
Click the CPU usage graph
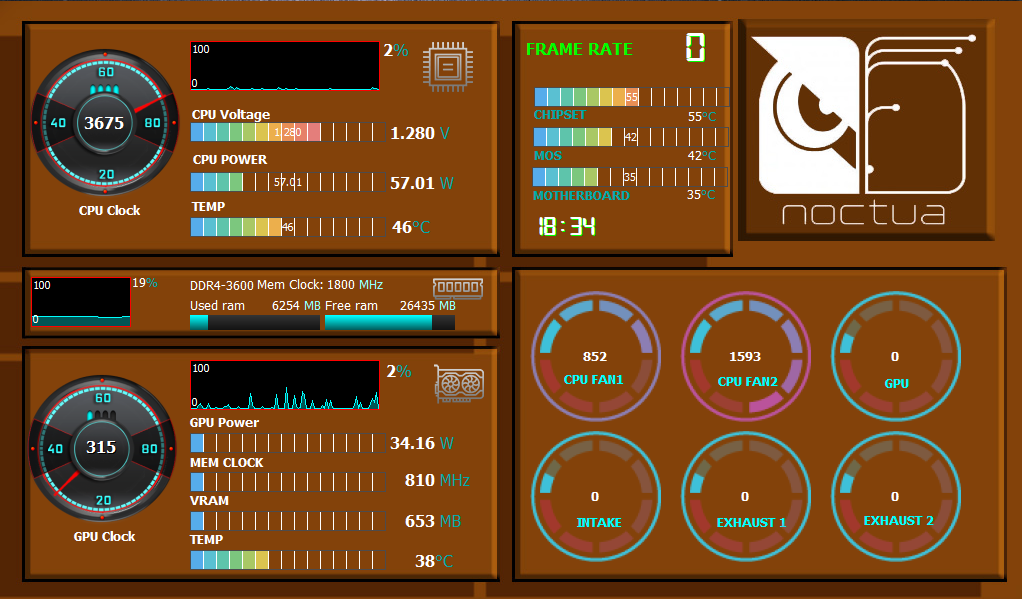click(x=285, y=67)
